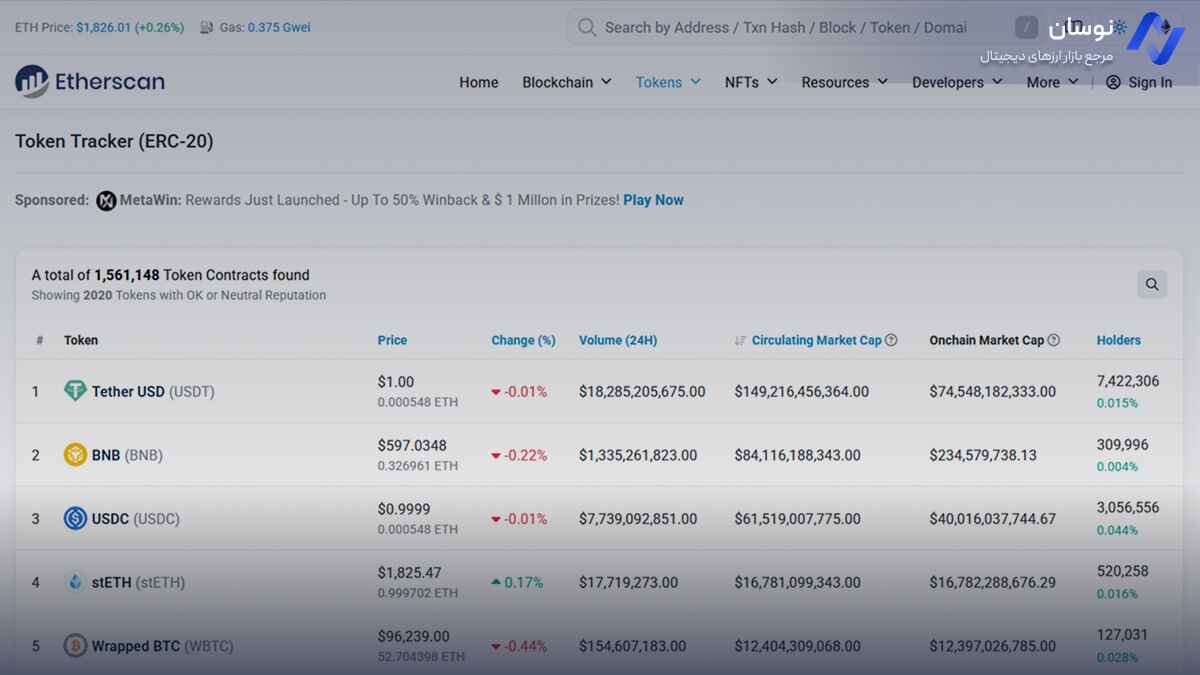This screenshot has height=675, width=1200.
Task: Open the Tether USD (USDT) token page
Action: (153, 392)
